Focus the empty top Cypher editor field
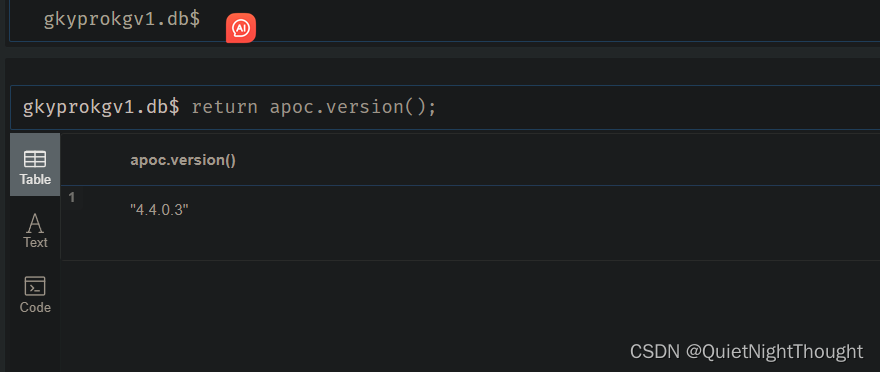This screenshot has height=372, width=880. point(444,21)
